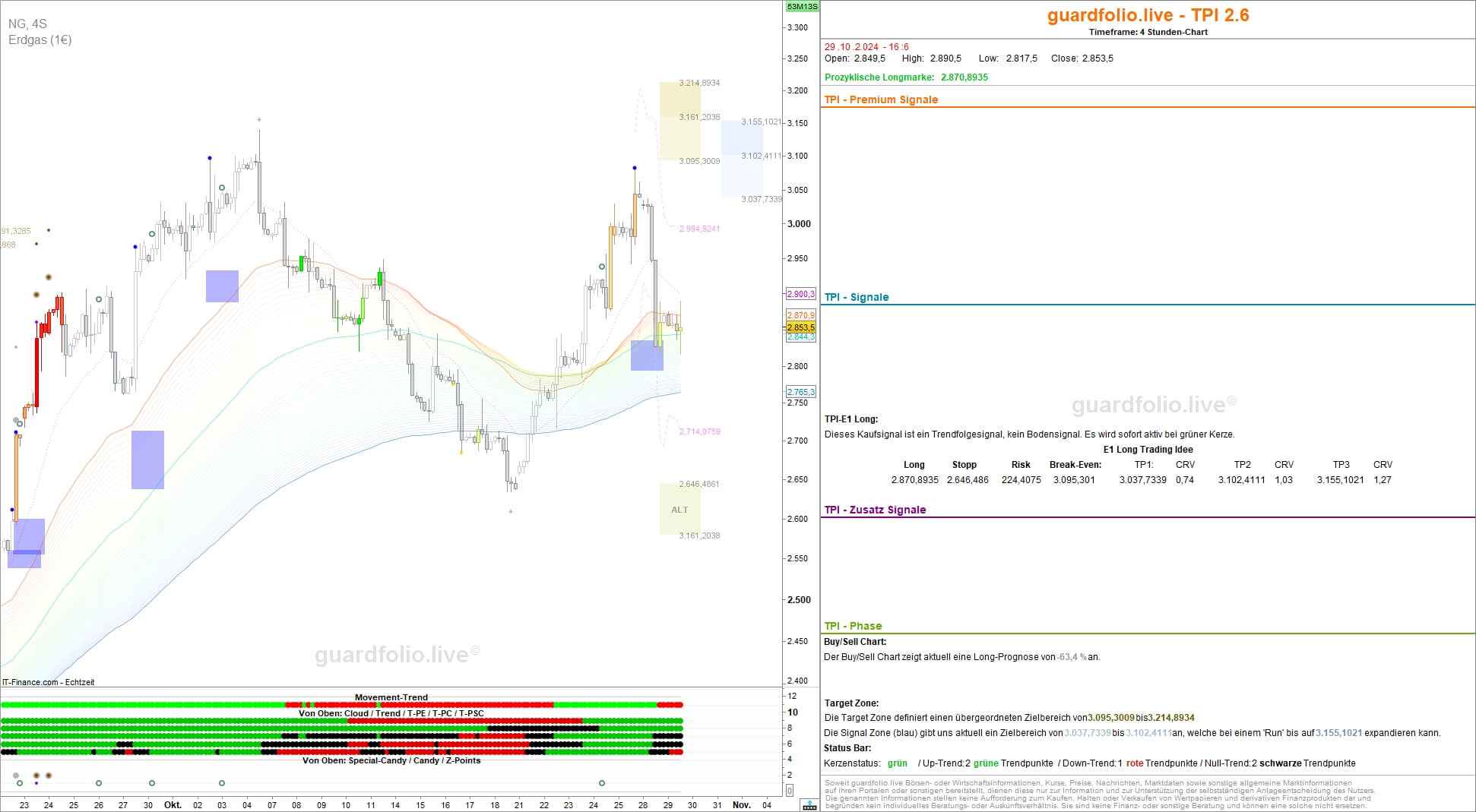
Task: Click the guardfolio.live - TPI 2.6 heading
Action: (x=1148, y=14)
